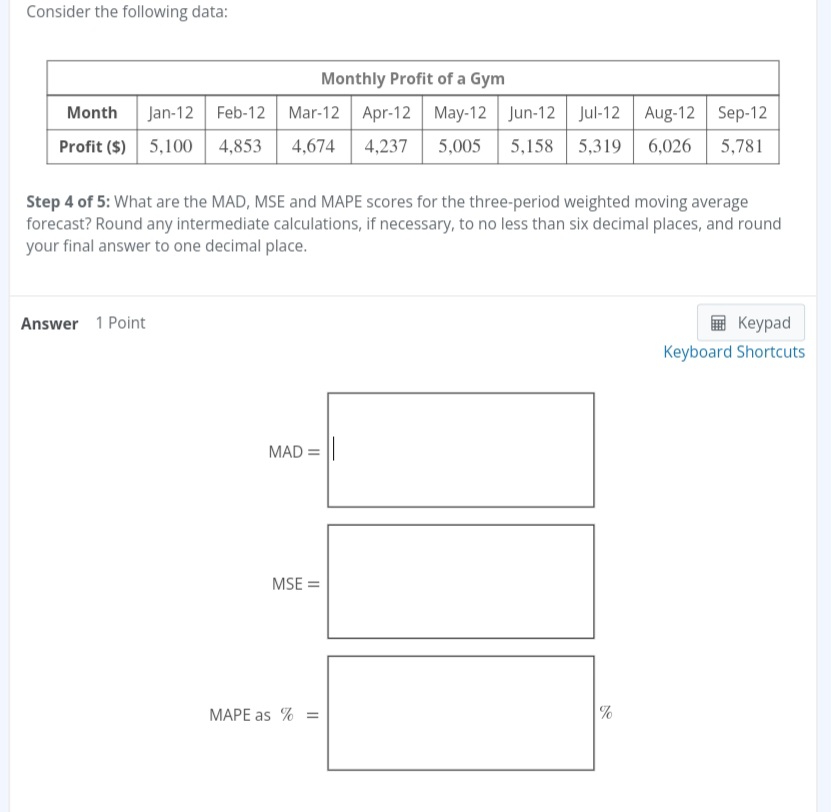Select the profit value 4,237
The height and width of the screenshot is (812, 831).
pyautogui.click(x=386, y=146)
